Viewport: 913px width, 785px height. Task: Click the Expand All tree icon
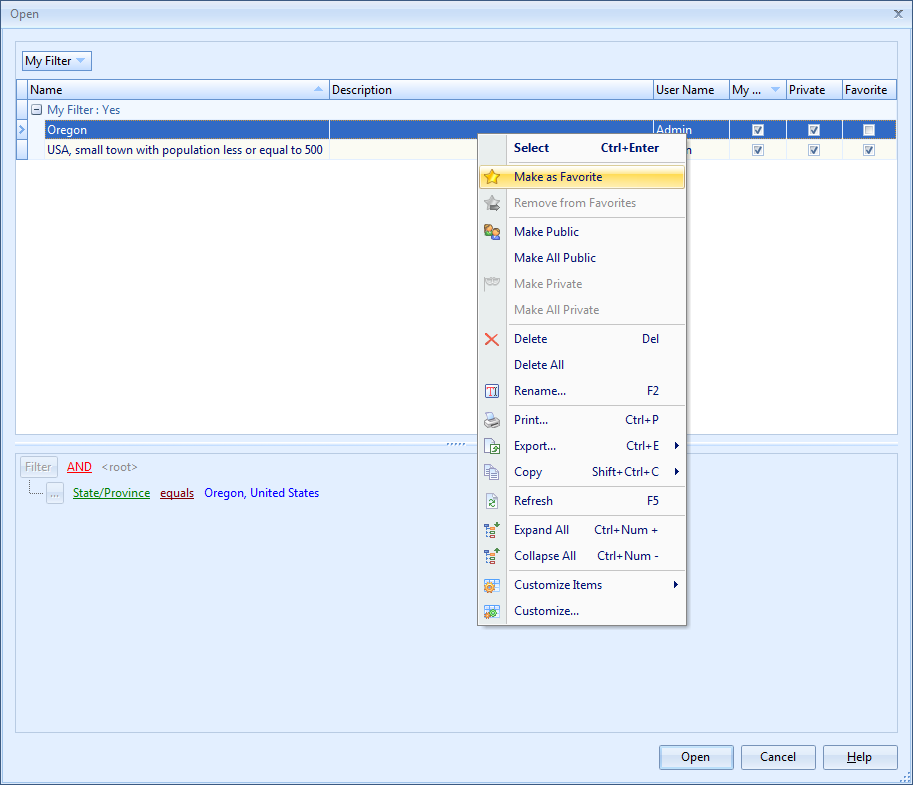coord(492,530)
